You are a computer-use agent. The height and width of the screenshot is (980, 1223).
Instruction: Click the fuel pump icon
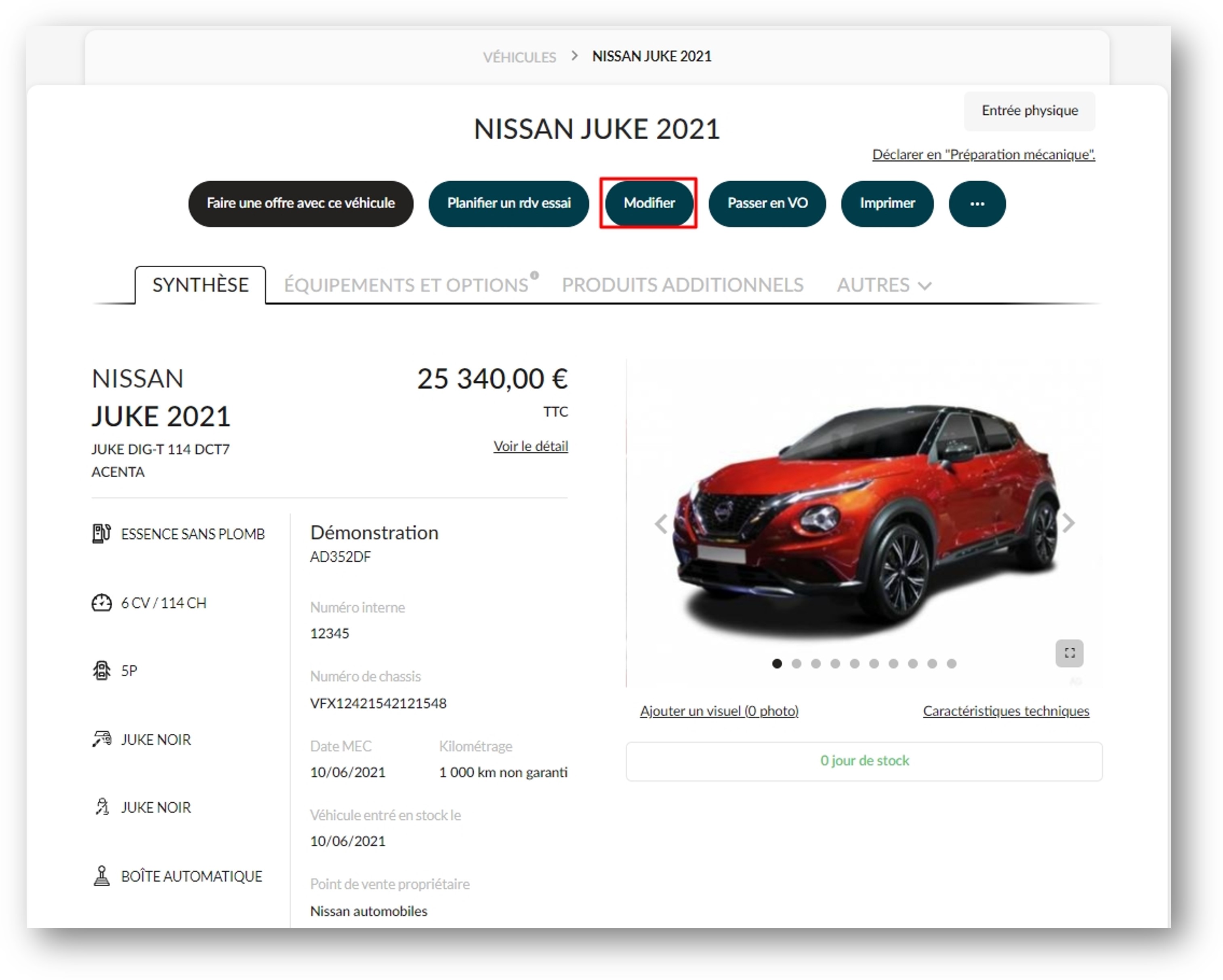(x=101, y=534)
